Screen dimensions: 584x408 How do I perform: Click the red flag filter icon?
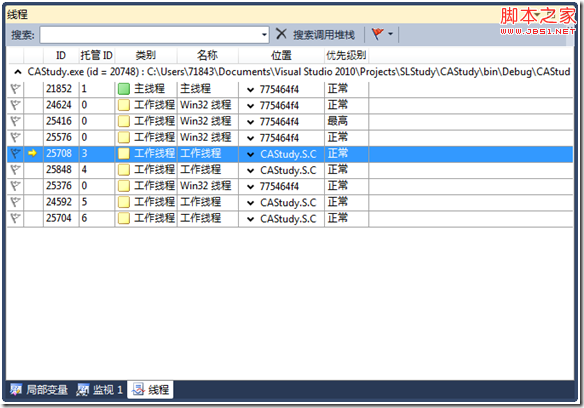pos(377,34)
